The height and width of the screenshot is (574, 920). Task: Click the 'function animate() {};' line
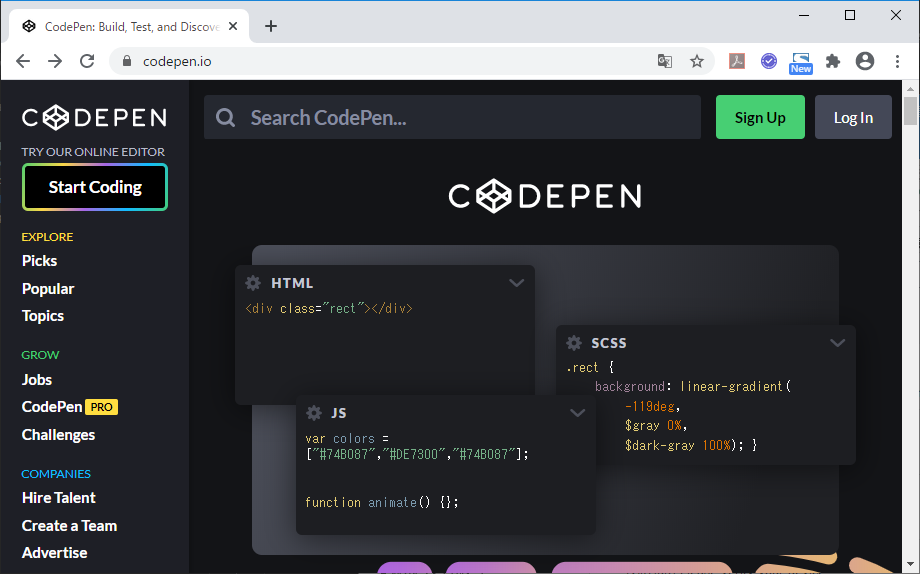[x=382, y=502]
